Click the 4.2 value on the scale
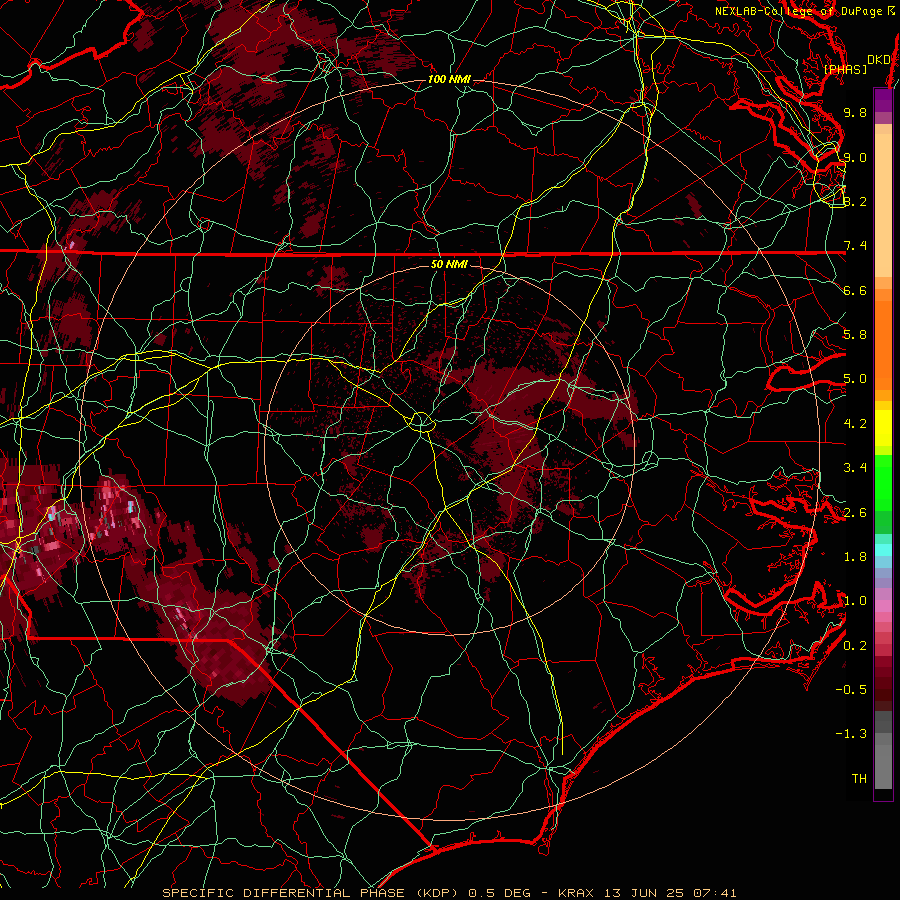This screenshot has width=900, height=900. (855, 424)
